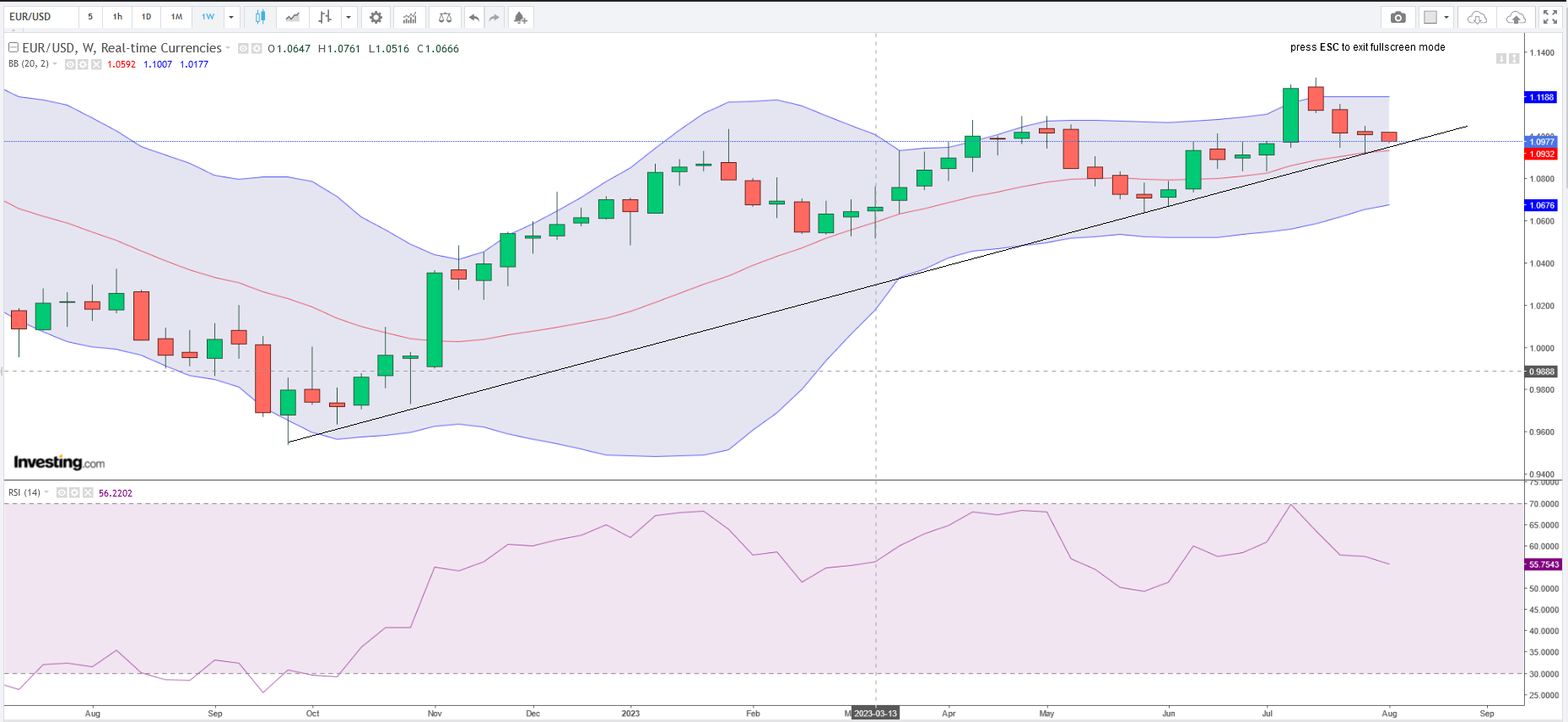Click the BB upper value 1.1007

click(x=158, y=64)
